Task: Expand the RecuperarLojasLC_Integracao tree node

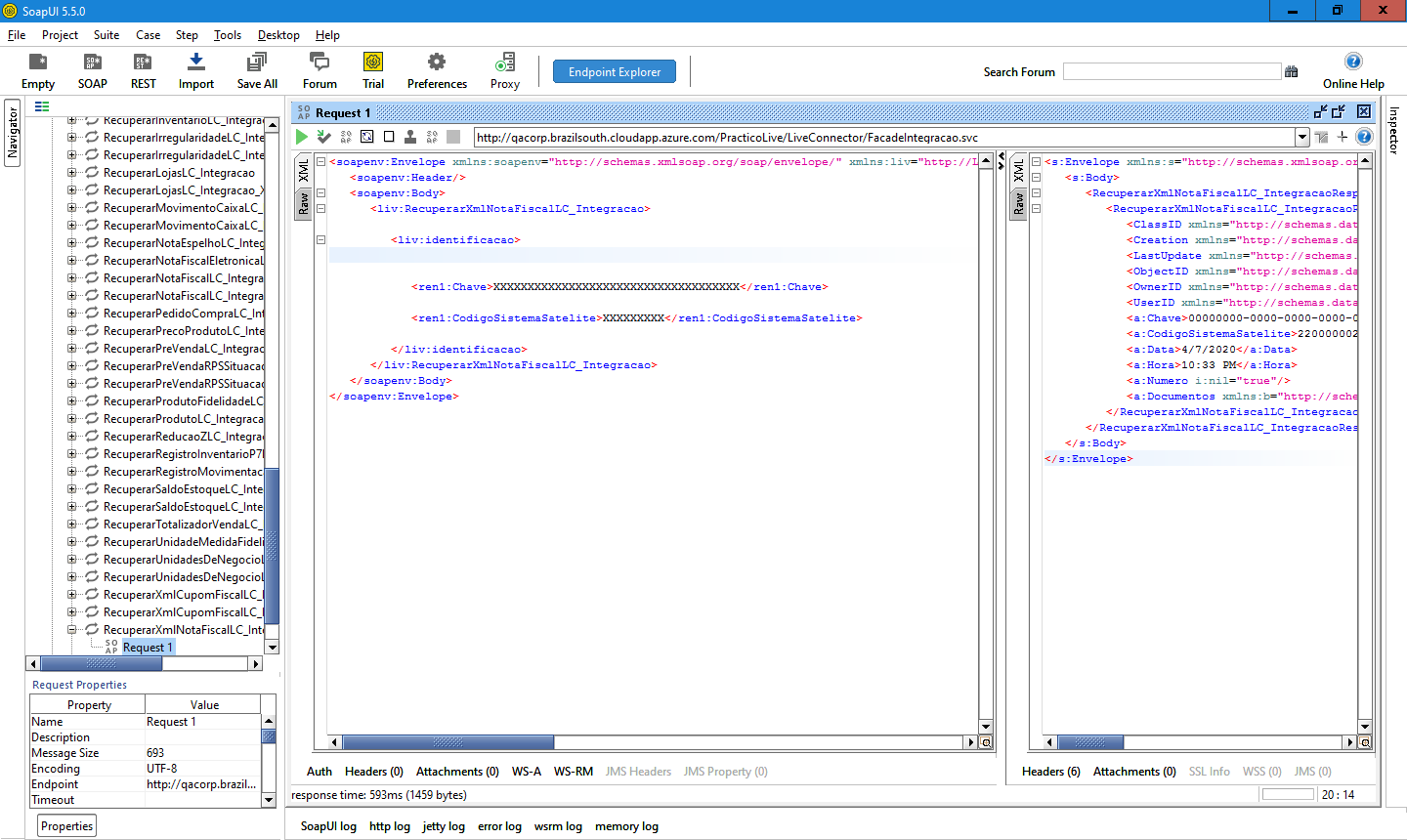Action: [71, 173]
